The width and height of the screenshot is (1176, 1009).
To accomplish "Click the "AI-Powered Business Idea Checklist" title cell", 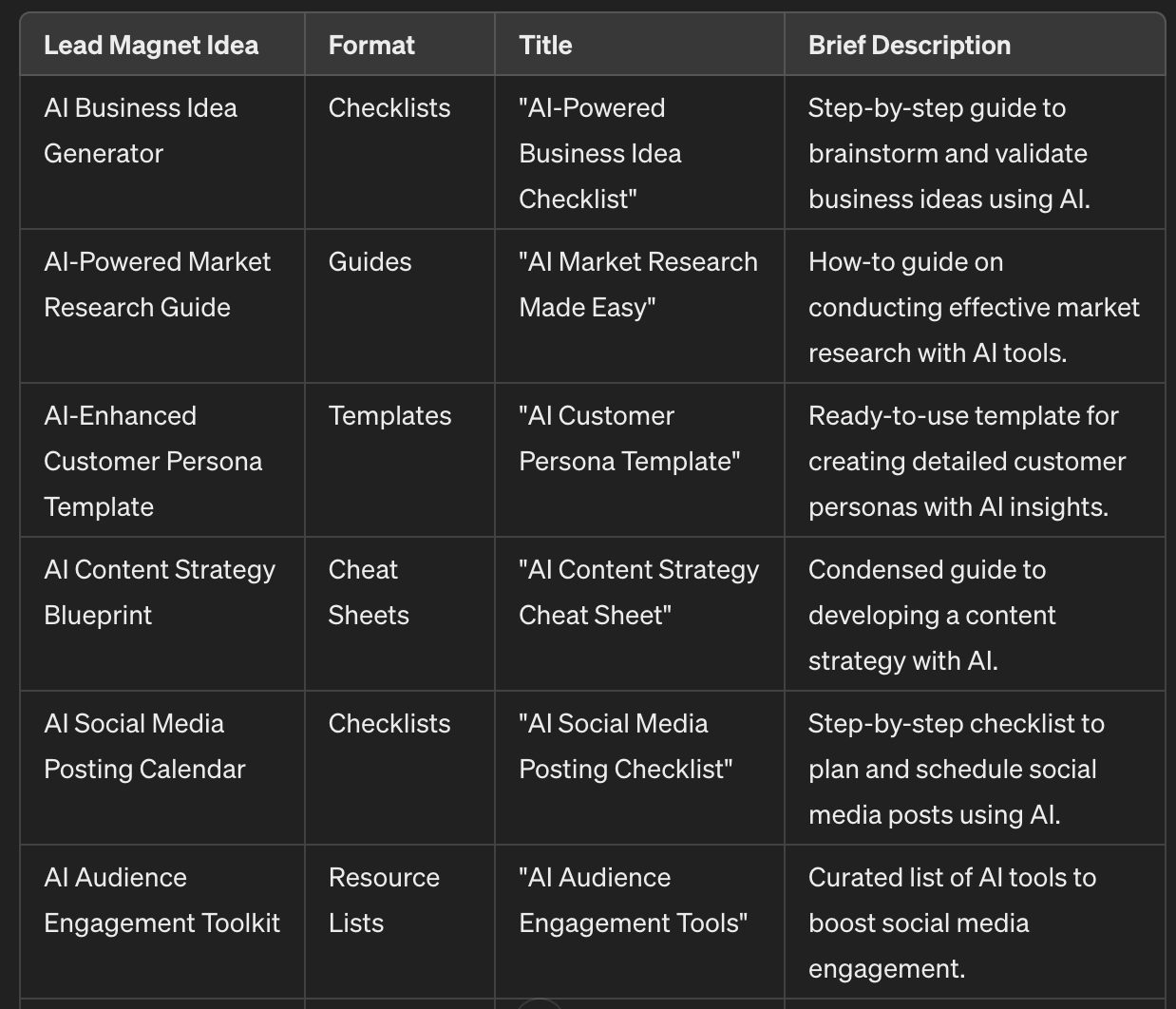I will (x=599, y=154).
